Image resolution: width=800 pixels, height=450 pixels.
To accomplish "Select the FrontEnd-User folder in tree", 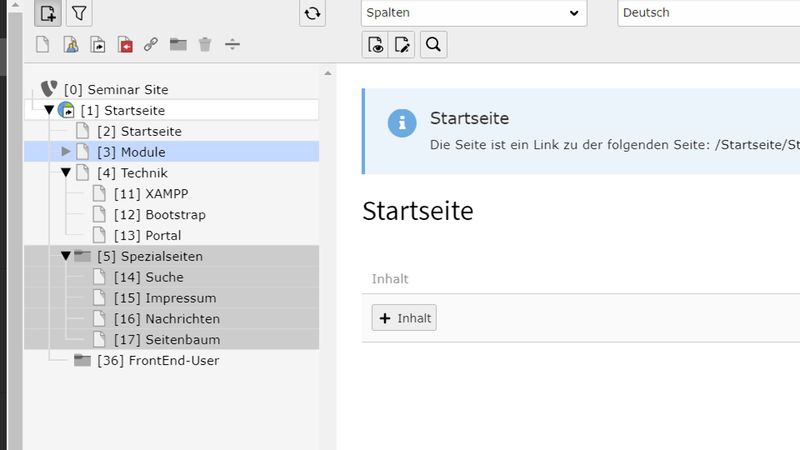I will pyautogui.click(x=158, y=360).
